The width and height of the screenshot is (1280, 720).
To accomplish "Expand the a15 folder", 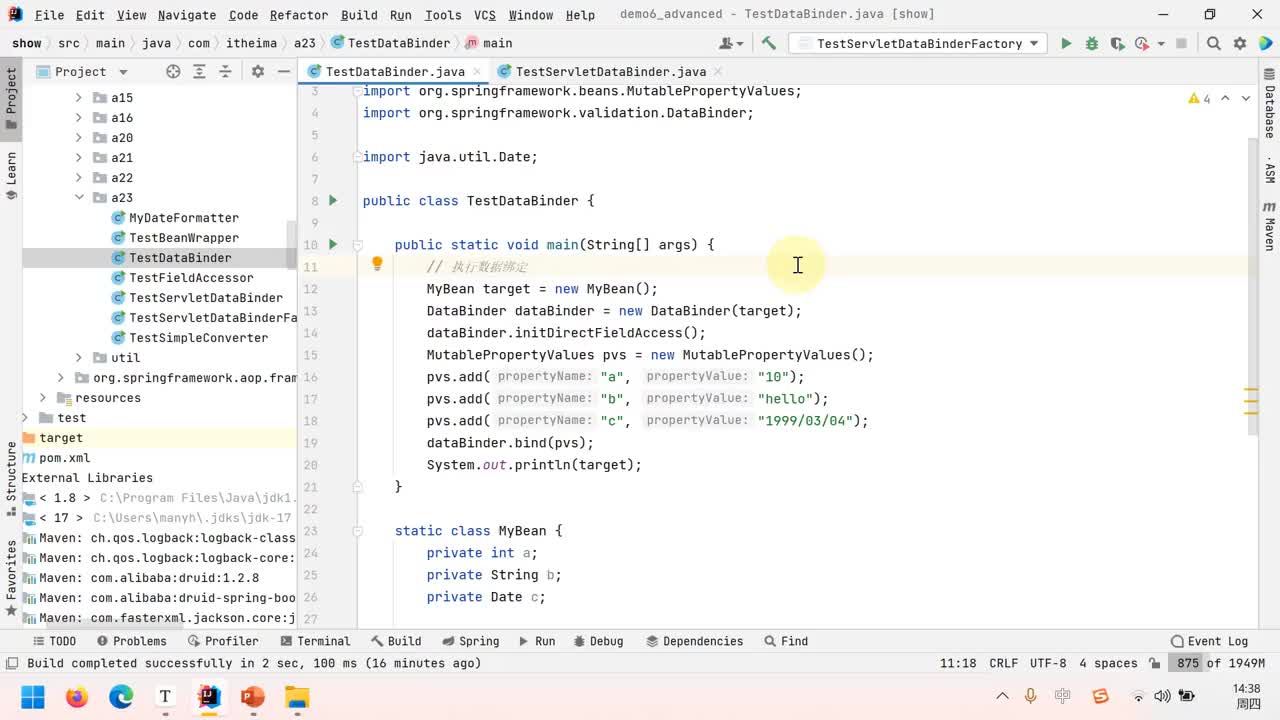I will [x=79, y=98].
